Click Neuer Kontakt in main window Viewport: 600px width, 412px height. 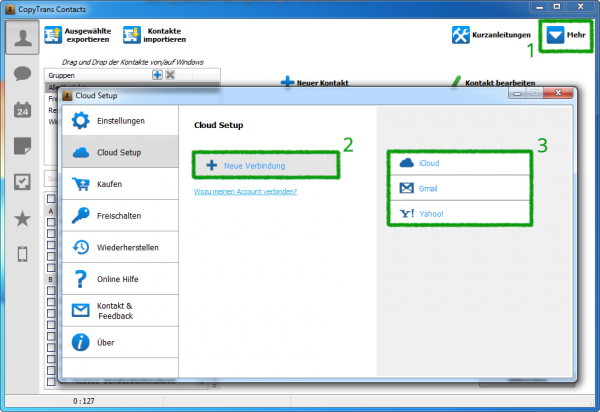[x=315, y=82]
